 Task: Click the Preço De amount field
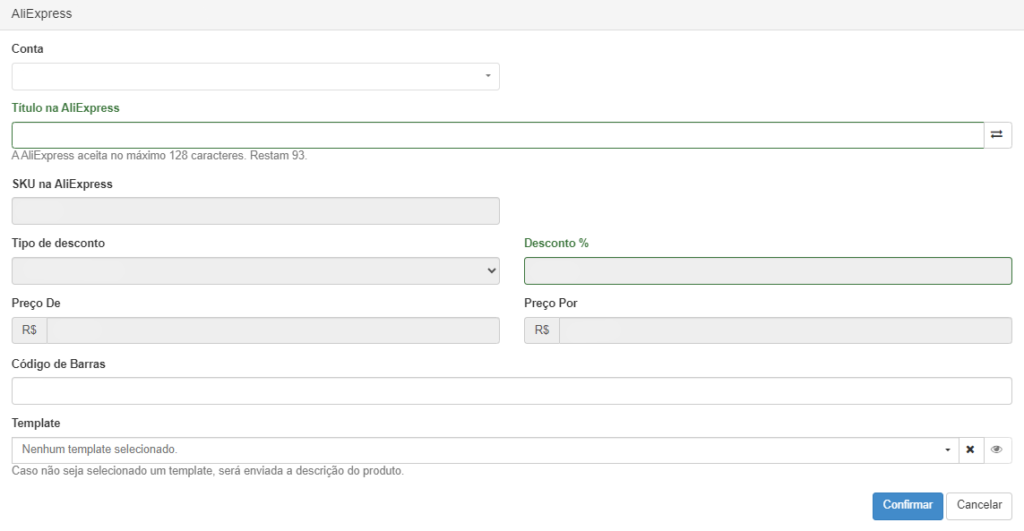273,330
